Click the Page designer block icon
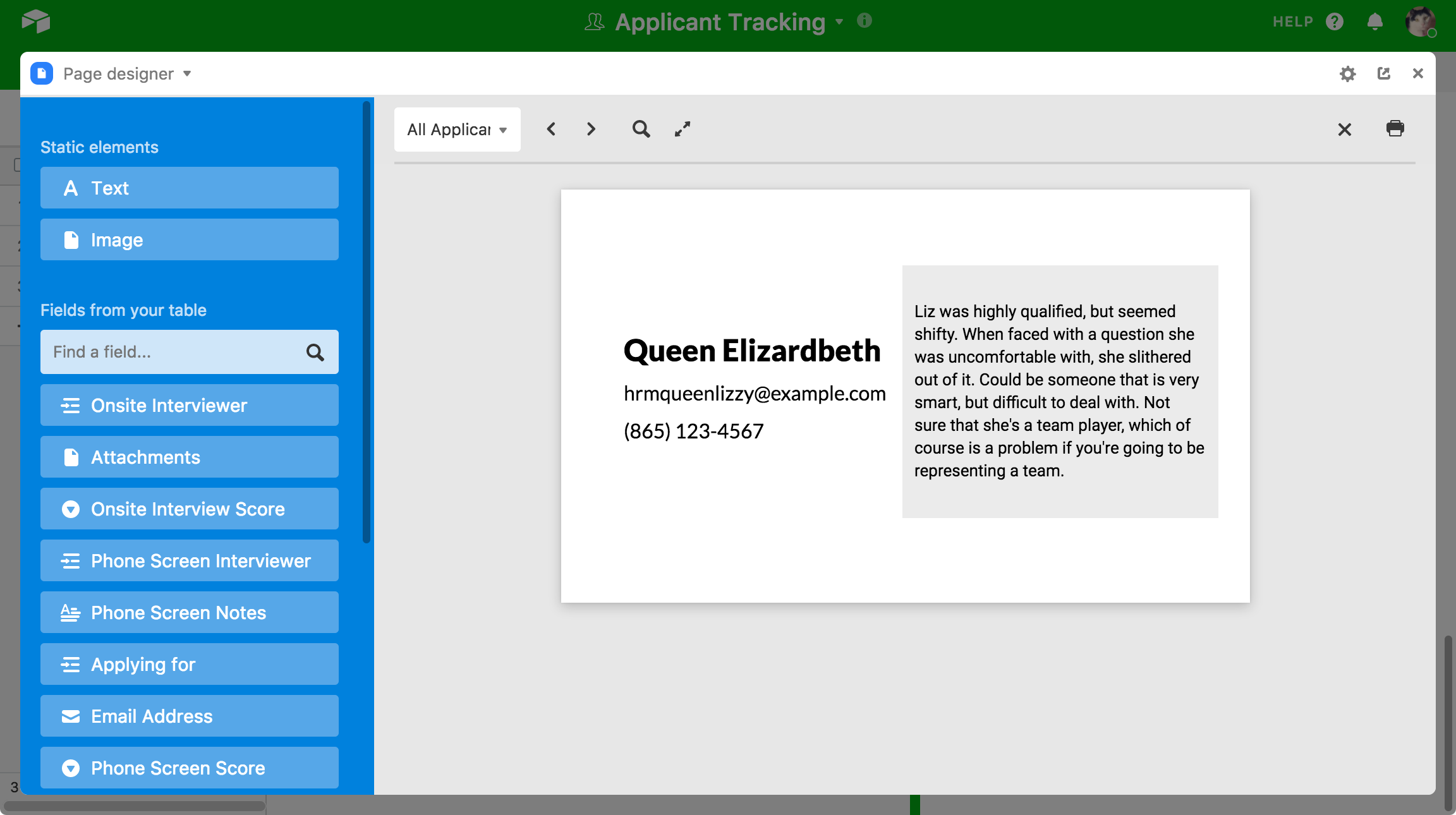 tap(42, 73)
